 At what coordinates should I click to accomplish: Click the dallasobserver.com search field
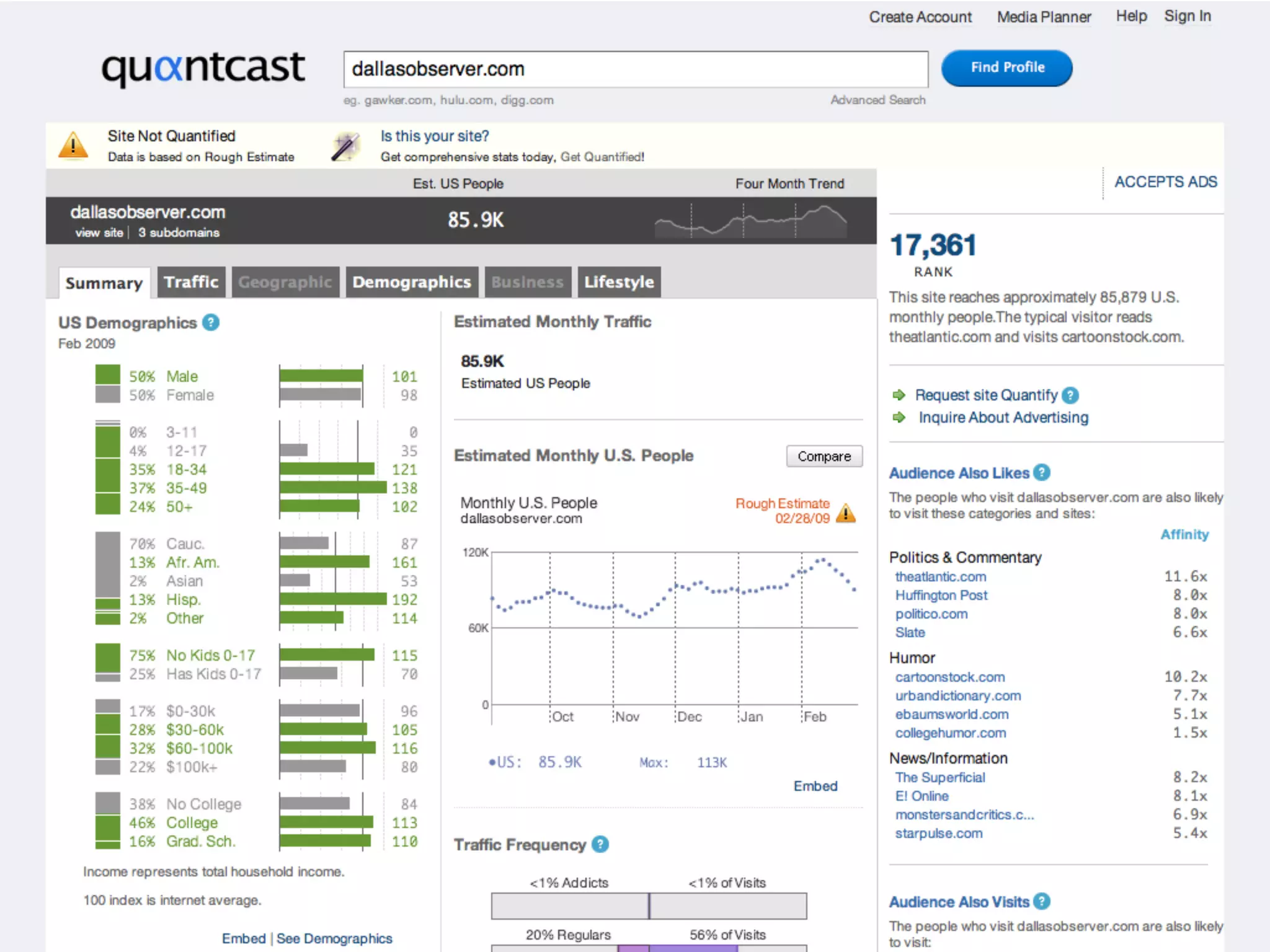coord(635,69)
